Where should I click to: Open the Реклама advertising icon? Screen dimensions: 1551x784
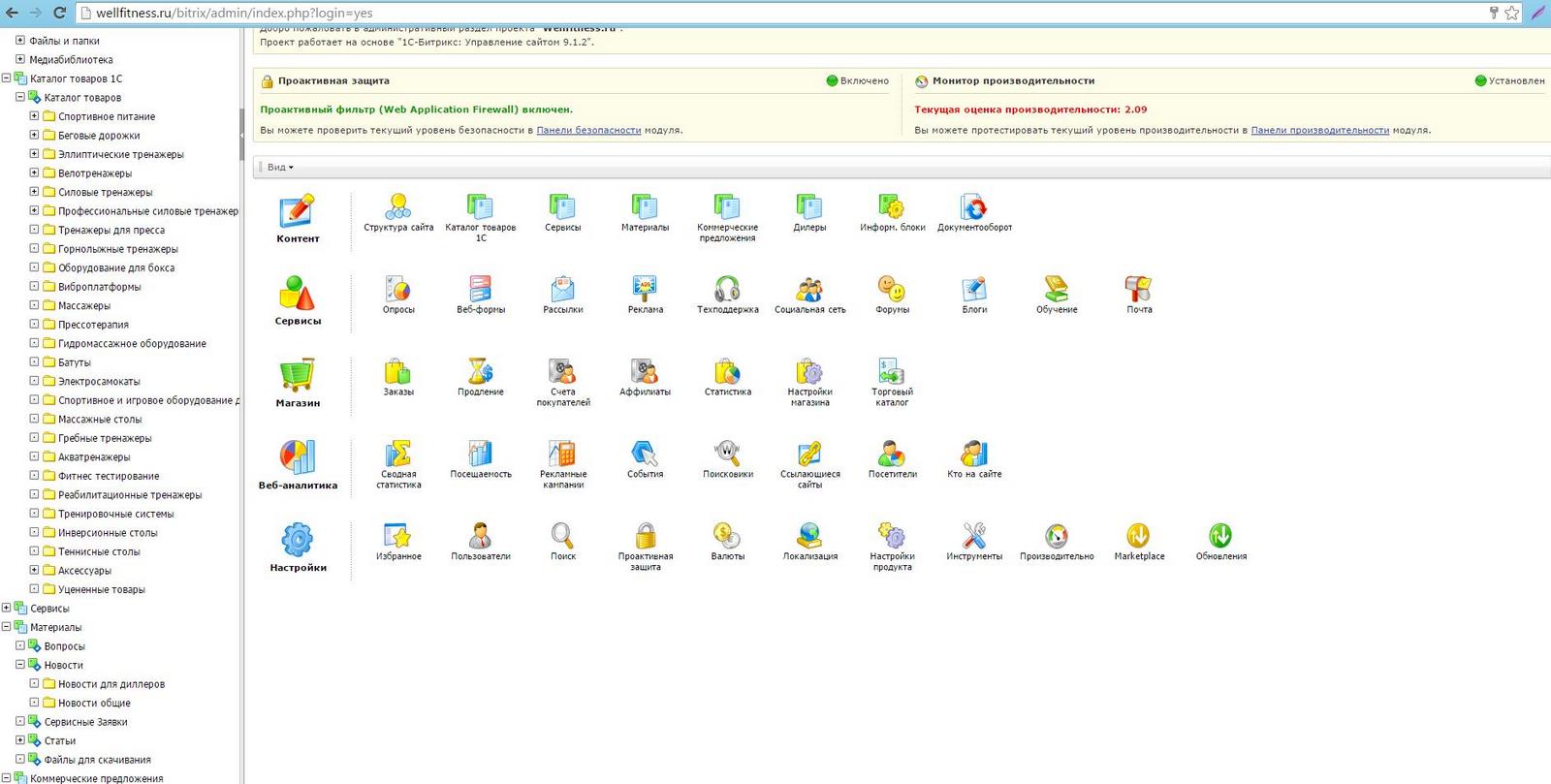(x=645, y=289)
